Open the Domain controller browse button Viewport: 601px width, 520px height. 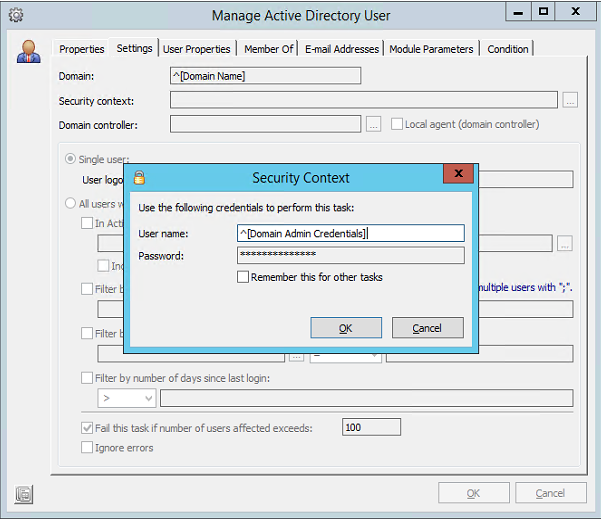pyautogui.click(x=373, y=124)
